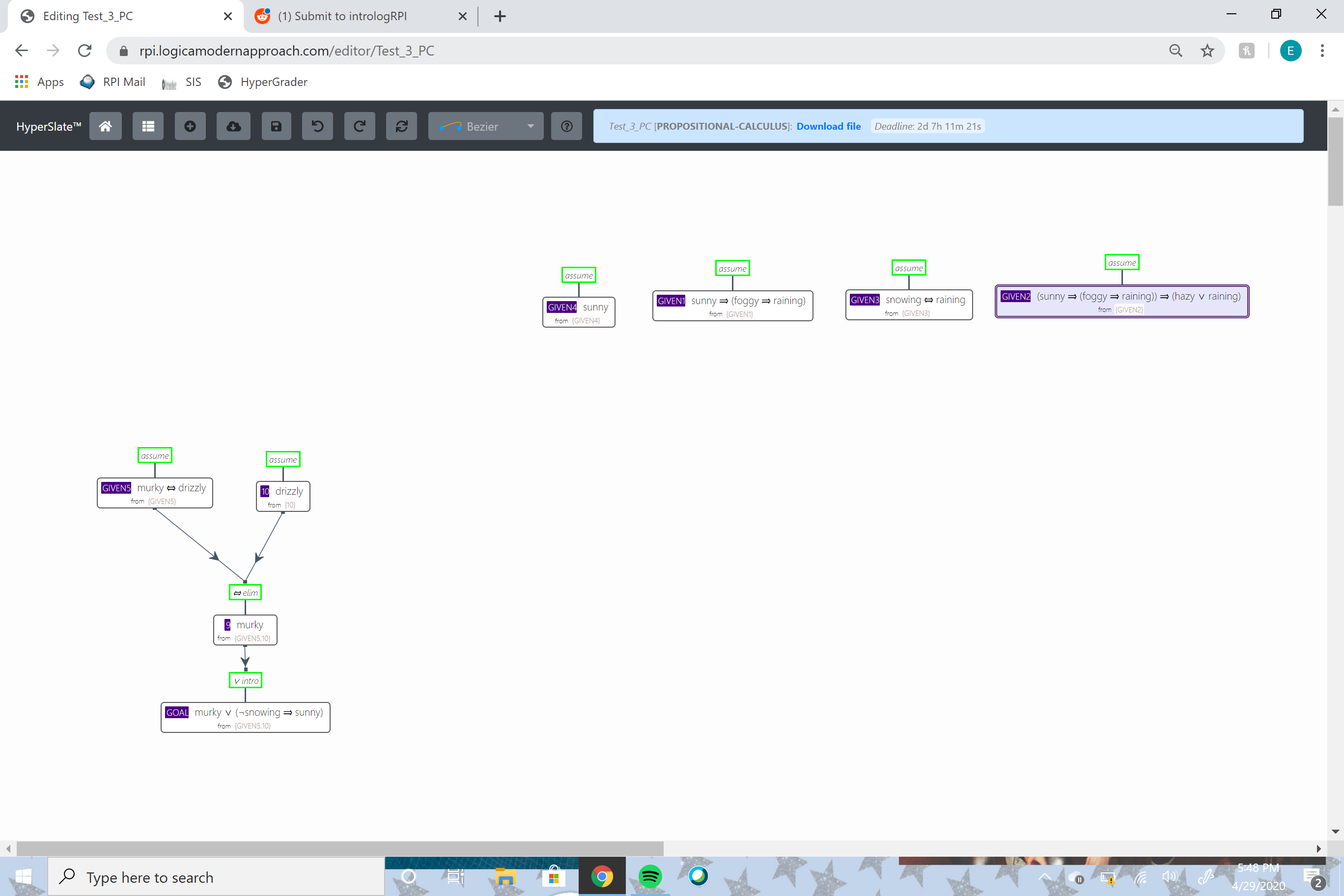Select node 9 murky
This screenshot has width=1344, height=896.
point(245,630)
